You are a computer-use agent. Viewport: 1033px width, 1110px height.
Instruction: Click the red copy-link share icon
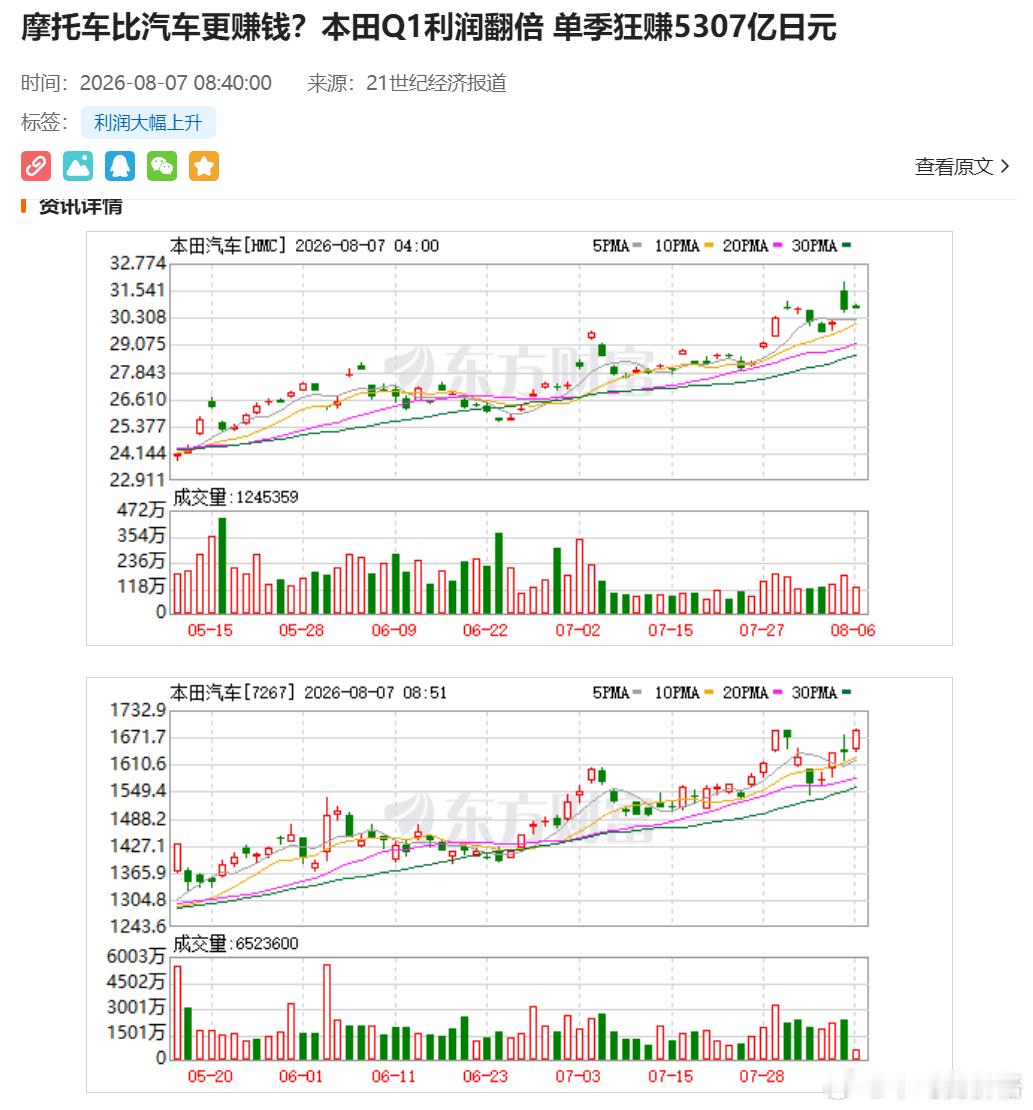pyautogui.click(x=35, y=166)
